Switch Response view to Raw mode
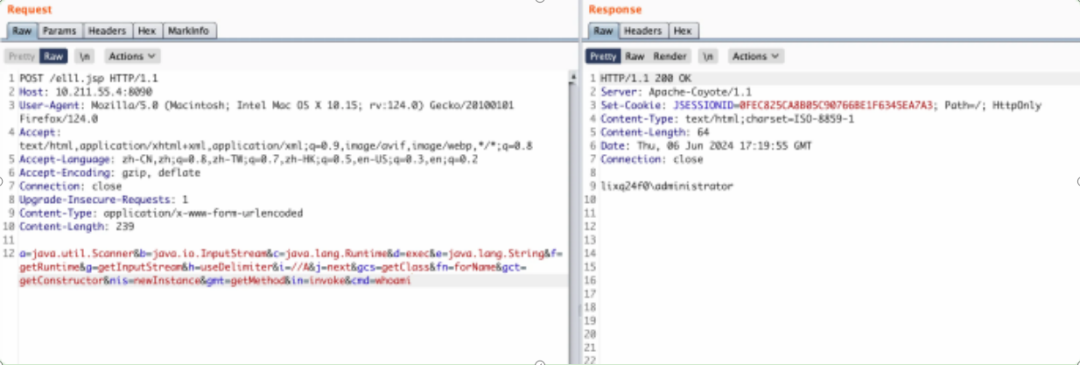The height and width of the screenshot is (365, 1080). click(x=635, y=56)
